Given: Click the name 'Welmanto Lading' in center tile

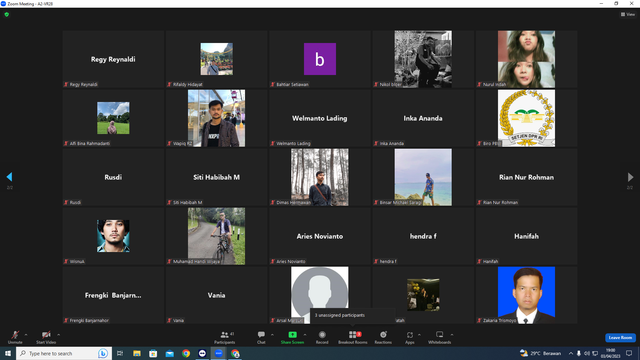Looking at the screenshot, I should [x=320, y=118].
